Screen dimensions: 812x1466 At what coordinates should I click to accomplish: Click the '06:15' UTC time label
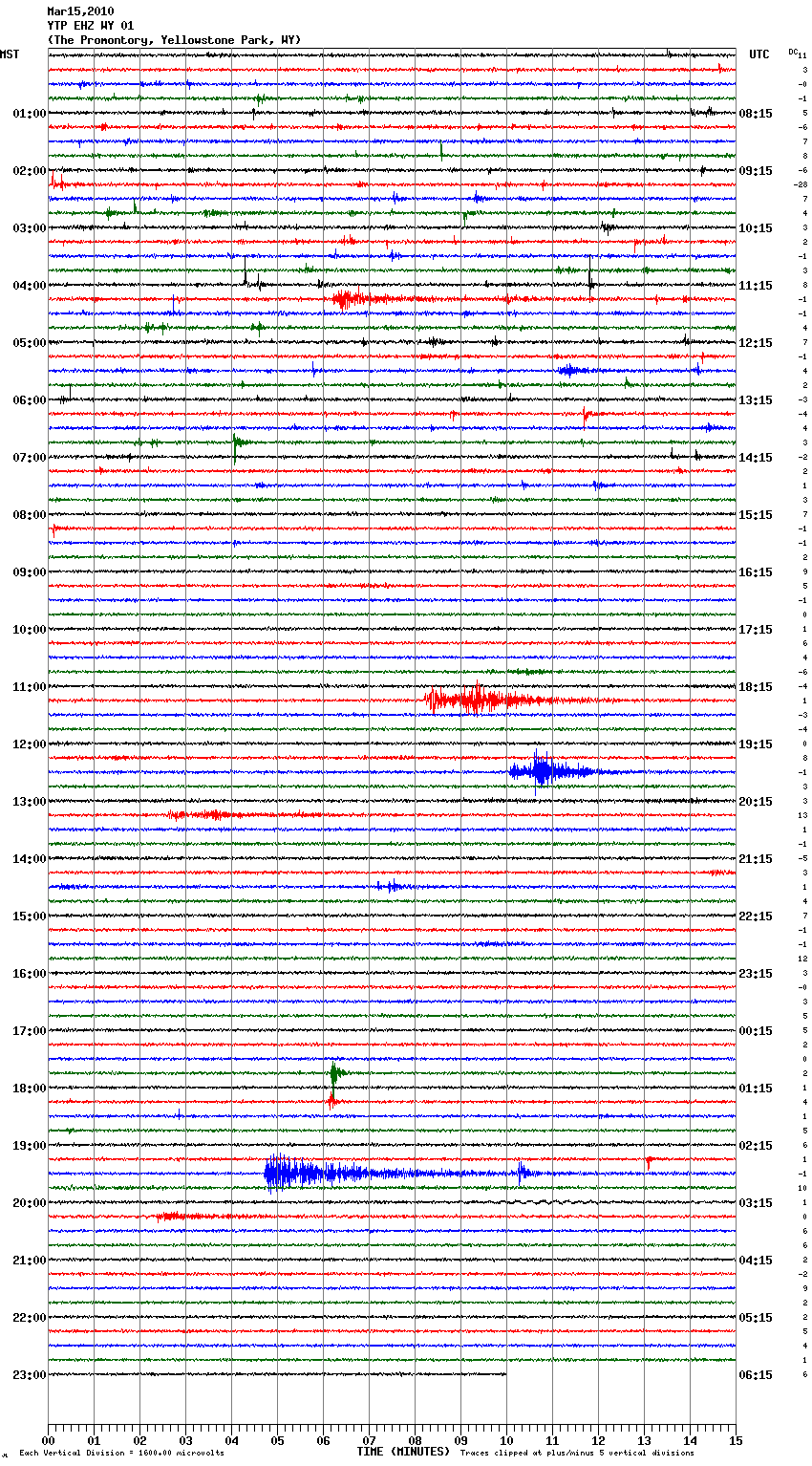(x=756, y=1374)
